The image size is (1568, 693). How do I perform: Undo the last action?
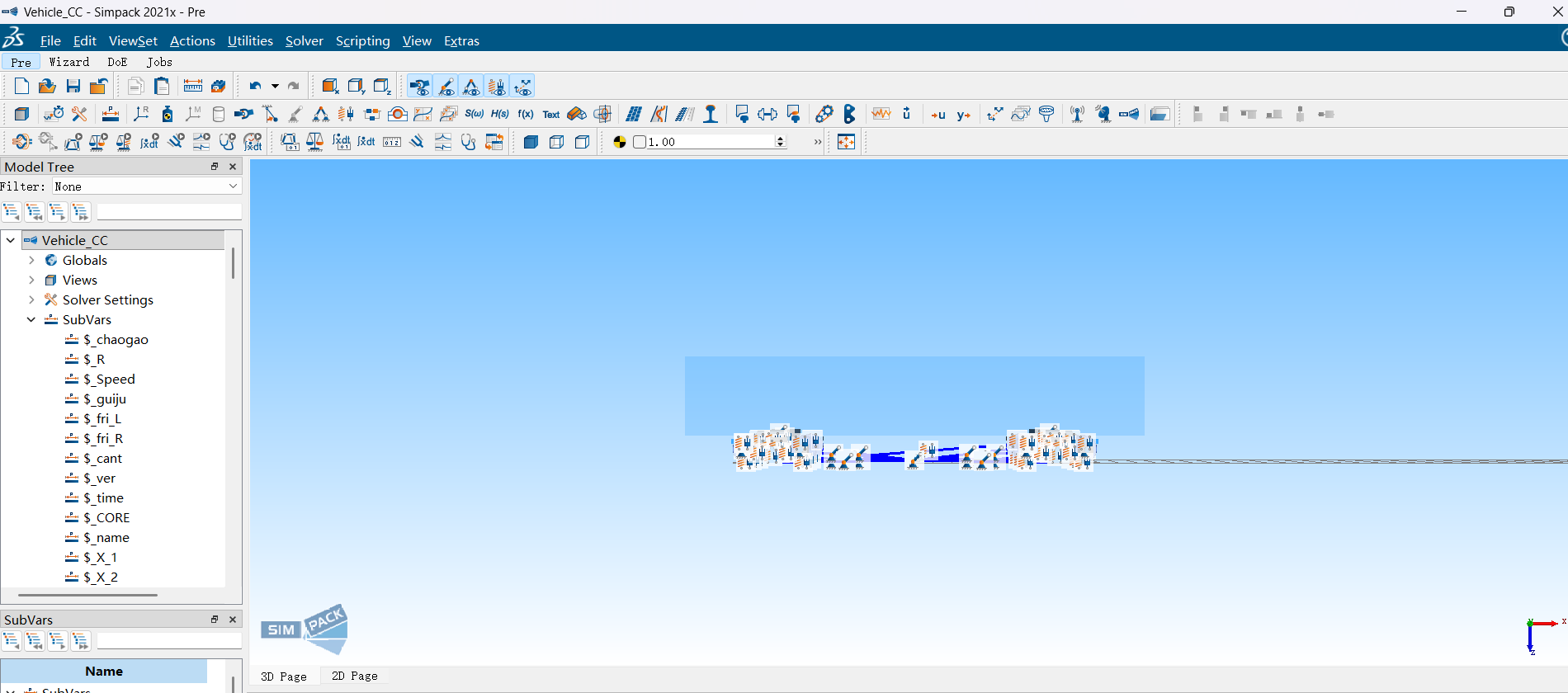pyautogui.click(x=255, y=86)
